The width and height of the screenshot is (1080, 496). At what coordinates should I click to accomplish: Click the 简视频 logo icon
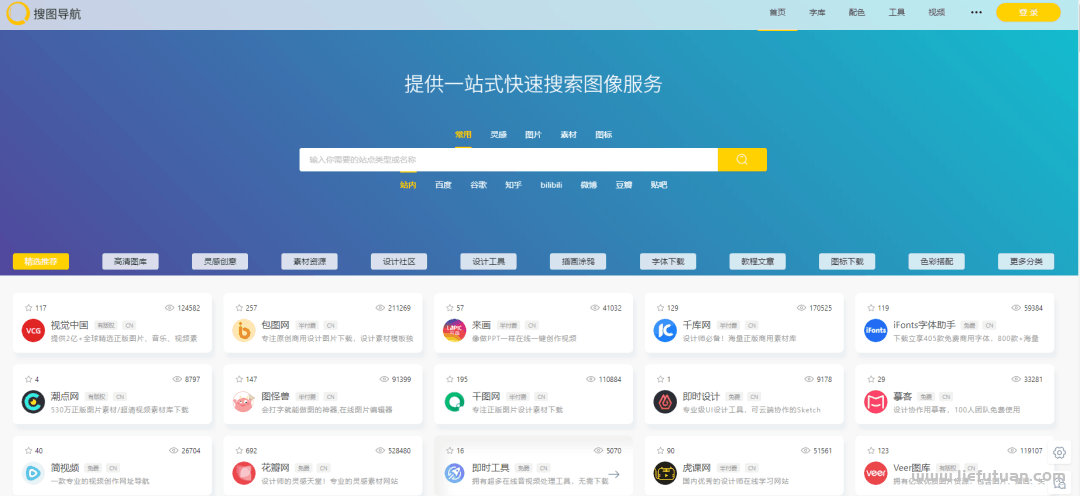(33, 473)
